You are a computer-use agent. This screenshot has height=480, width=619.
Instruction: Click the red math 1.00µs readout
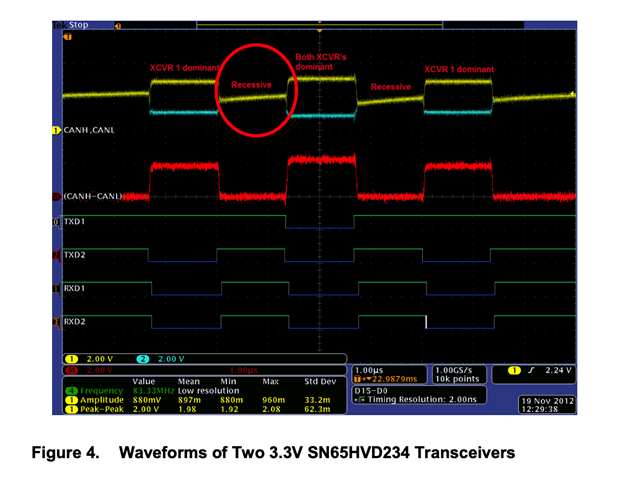pyautogui.click(x=244, y=370)
